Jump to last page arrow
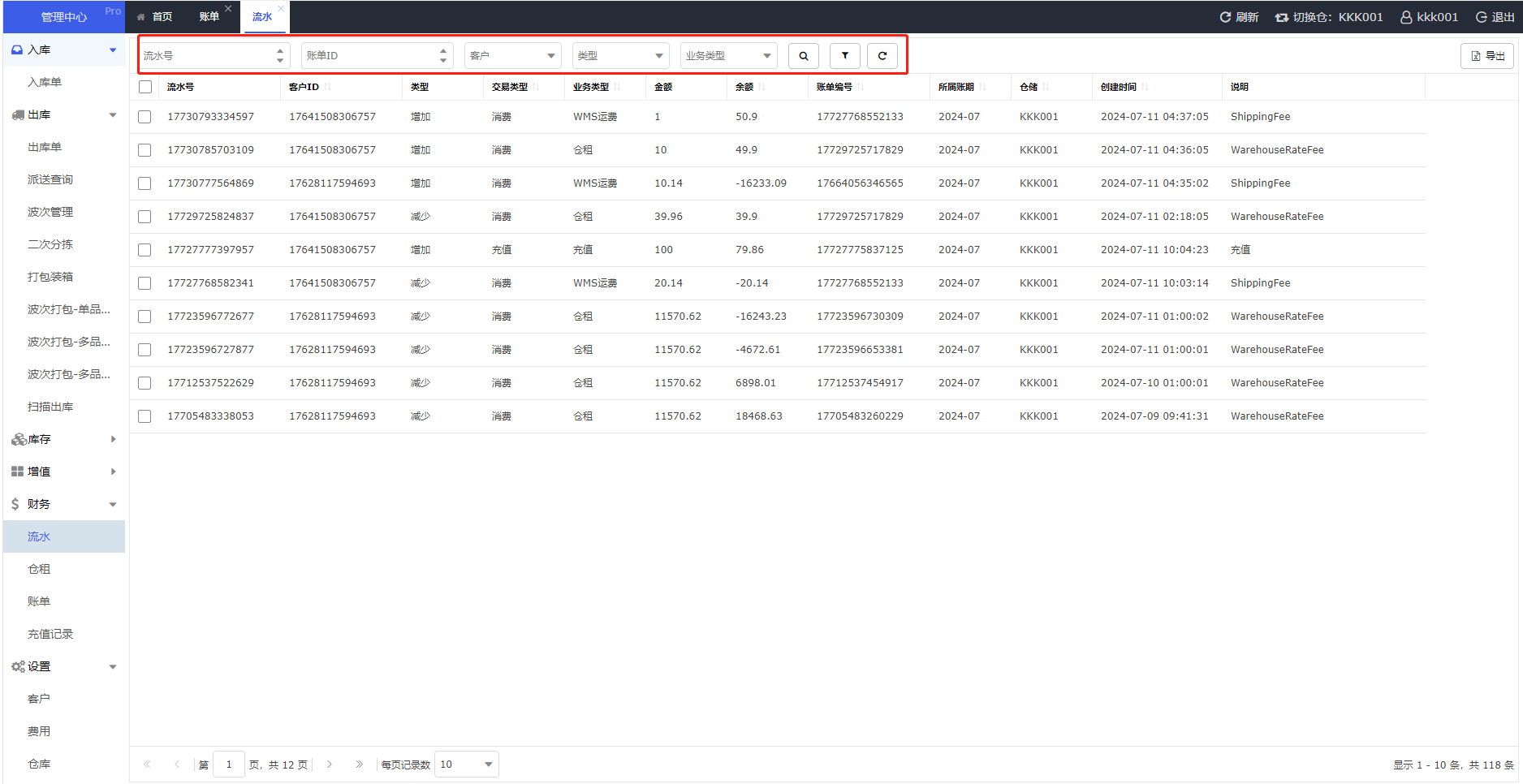 pos(359,765)
